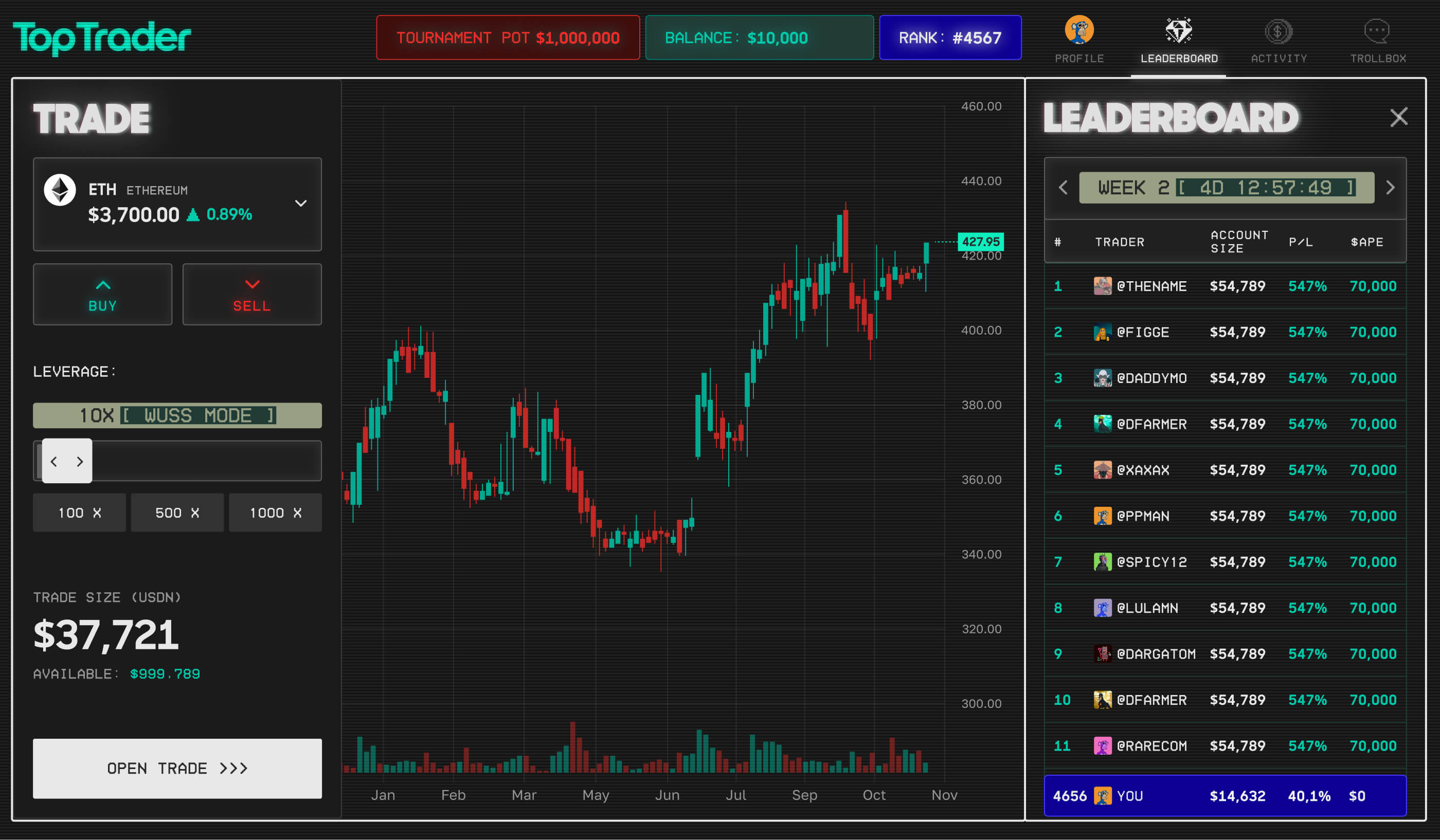Expand the ETH asset selector dropdown

(300, 203)
